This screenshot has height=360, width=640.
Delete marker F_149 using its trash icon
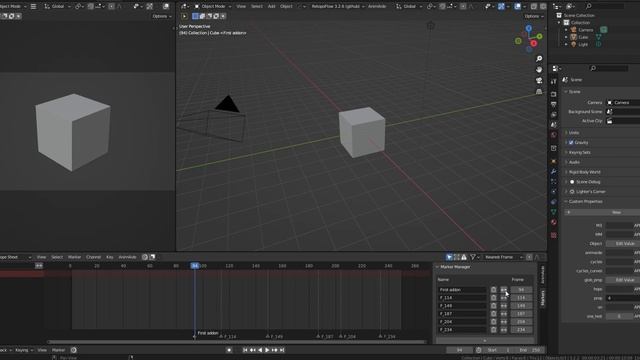coord(493,306)
